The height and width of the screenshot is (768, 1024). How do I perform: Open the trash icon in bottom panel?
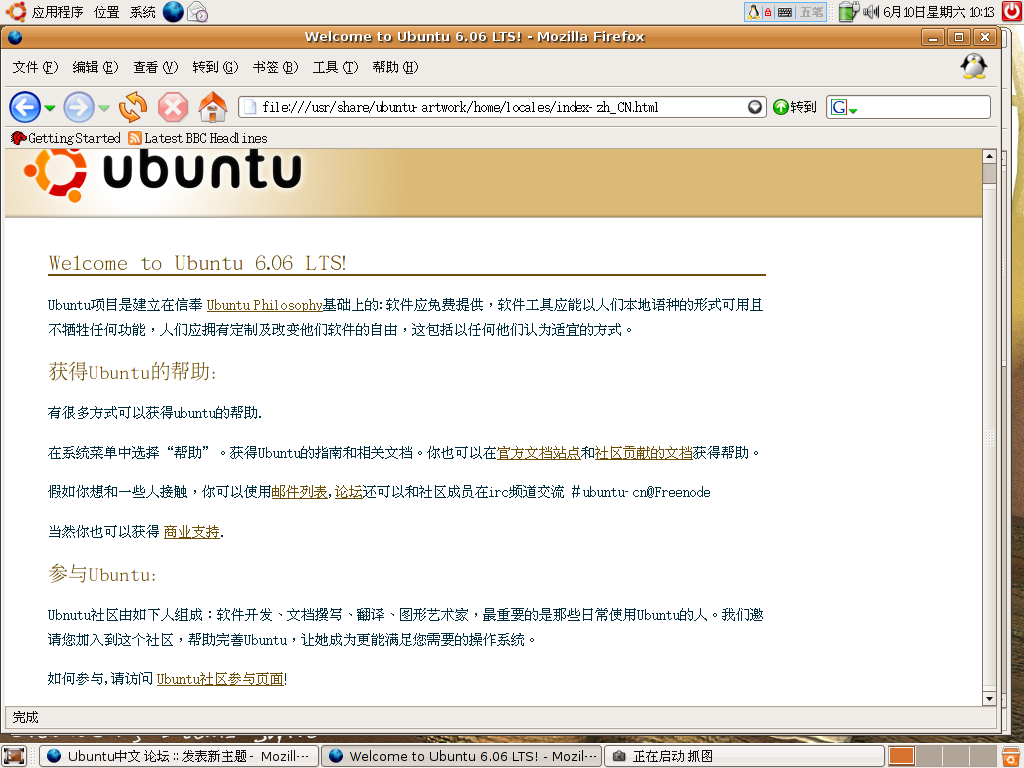point(1011,756)
